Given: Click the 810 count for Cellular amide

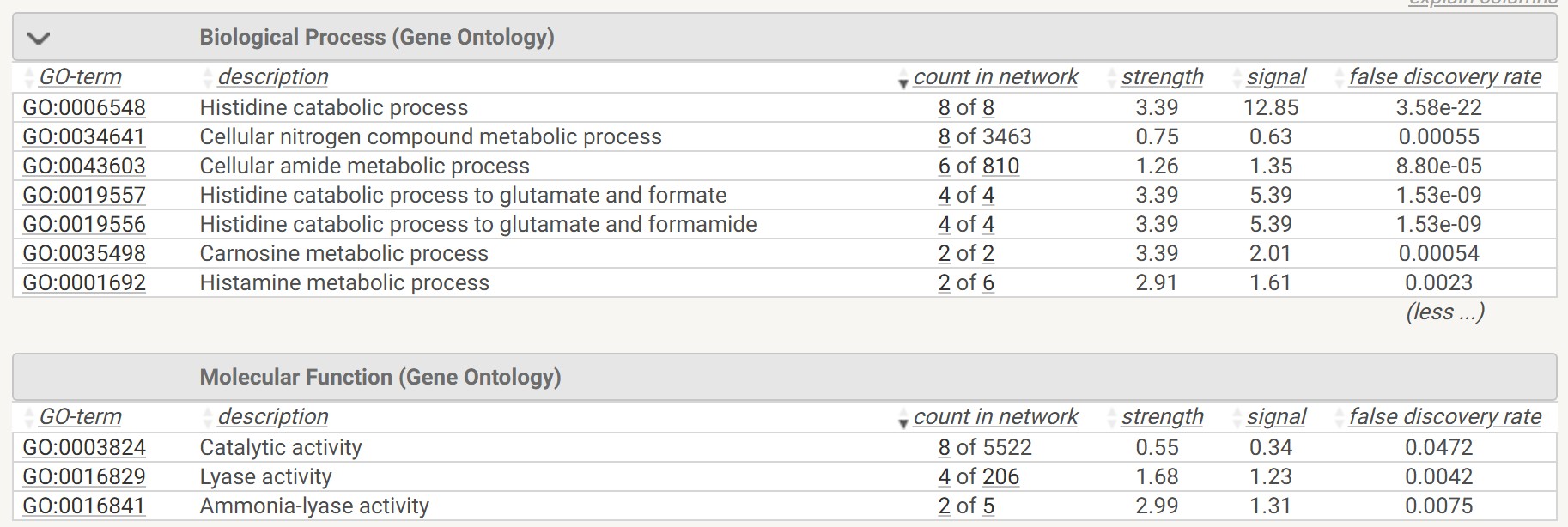Looking at the screenshot, I should tap(1000, 166).
